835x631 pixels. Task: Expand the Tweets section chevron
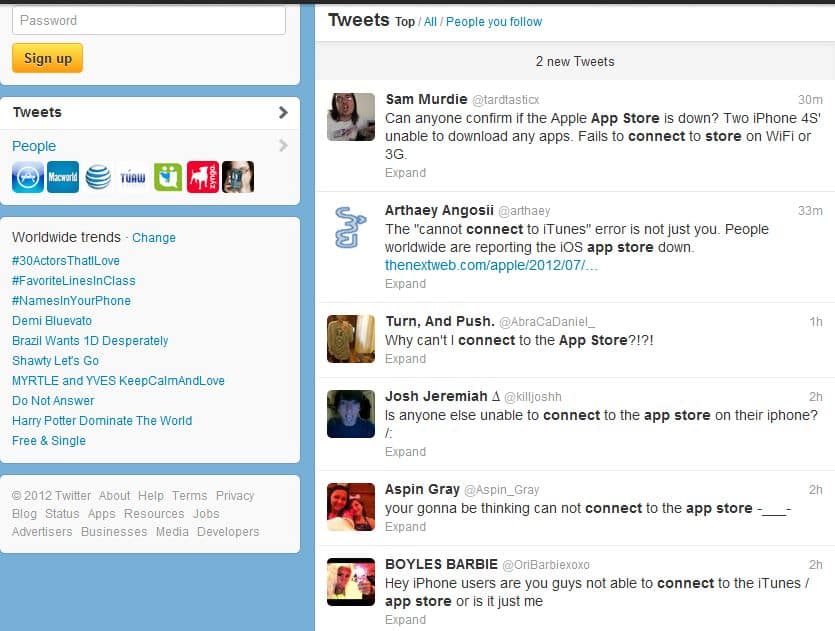pyautogui.click(x=283, y=113)
